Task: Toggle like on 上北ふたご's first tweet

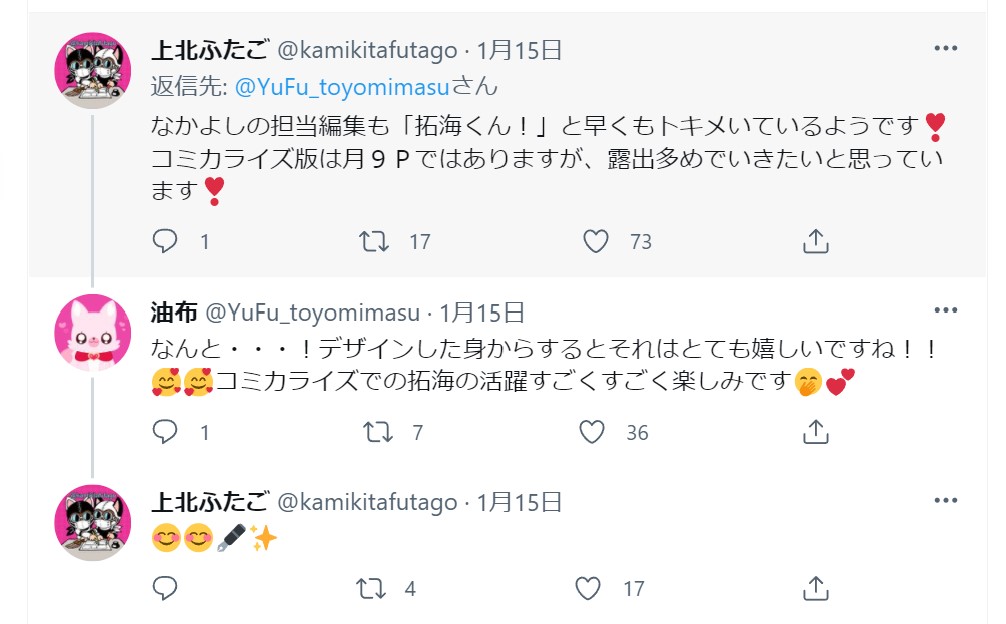Action: [597, 240]
